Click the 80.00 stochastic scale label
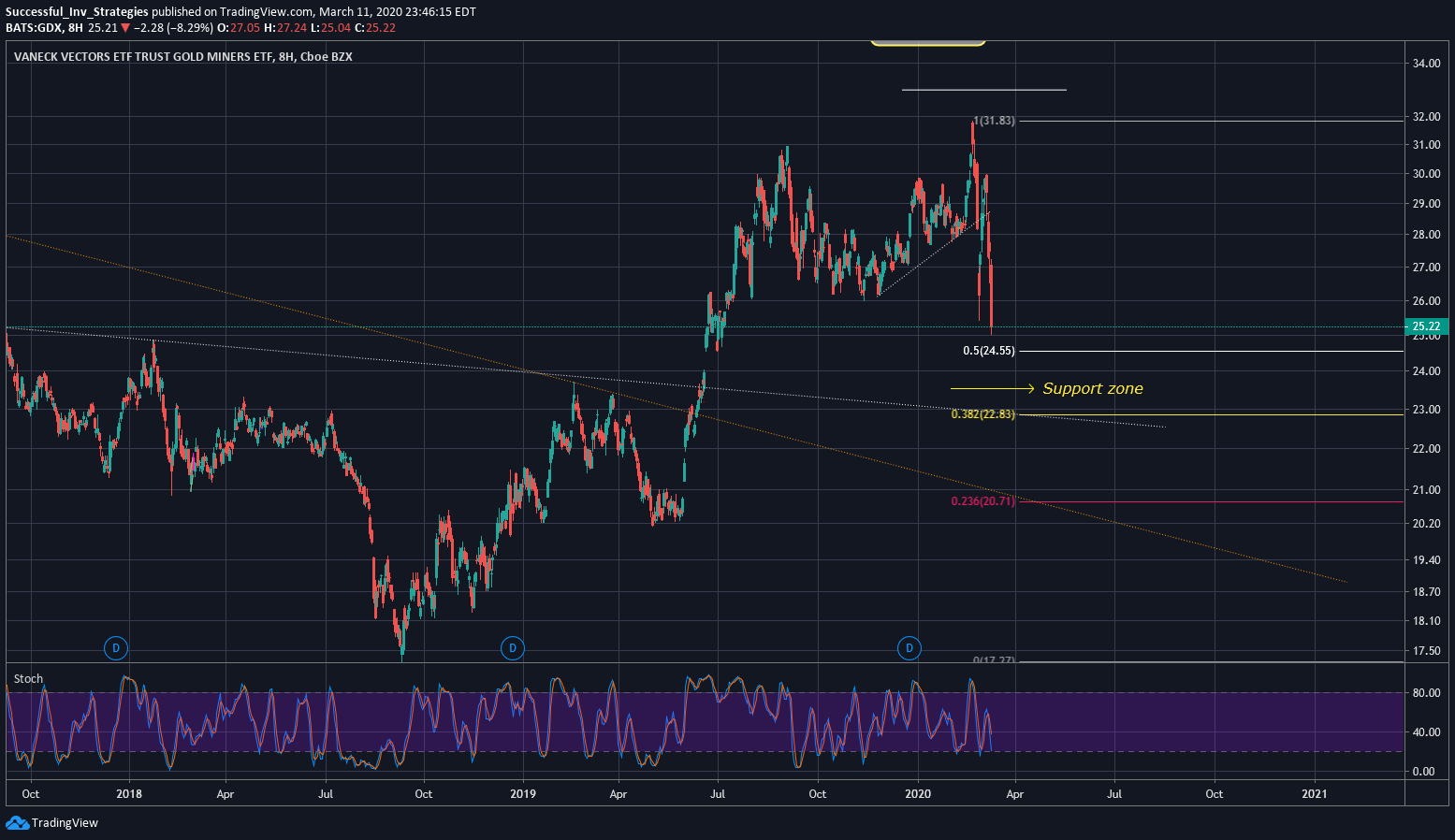The width and height of the screenshot is (1455, 840). click(1426, 693)
